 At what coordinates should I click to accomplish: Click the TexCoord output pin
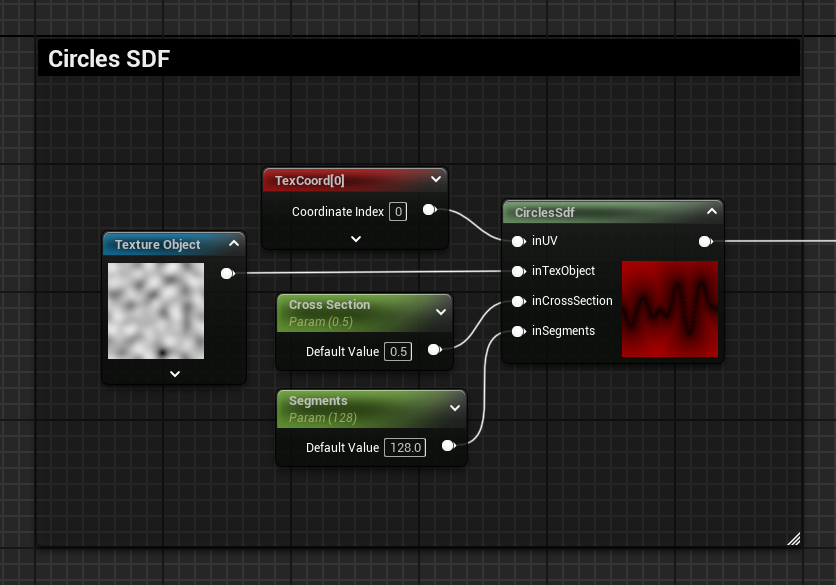[x=429, y=210]
